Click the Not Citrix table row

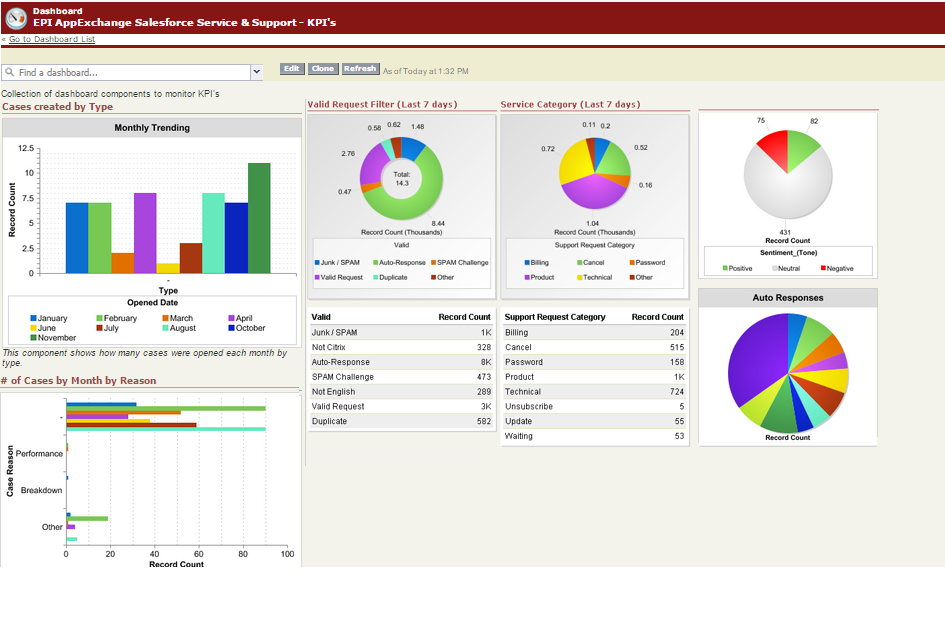tap(401, 347)
